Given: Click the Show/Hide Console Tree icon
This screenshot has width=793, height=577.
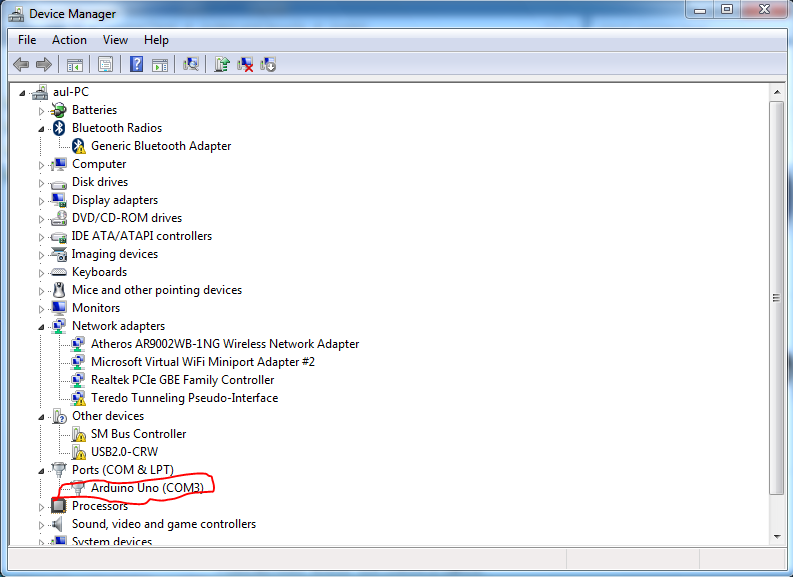Looking at the screenshot, I should [75, 65].
